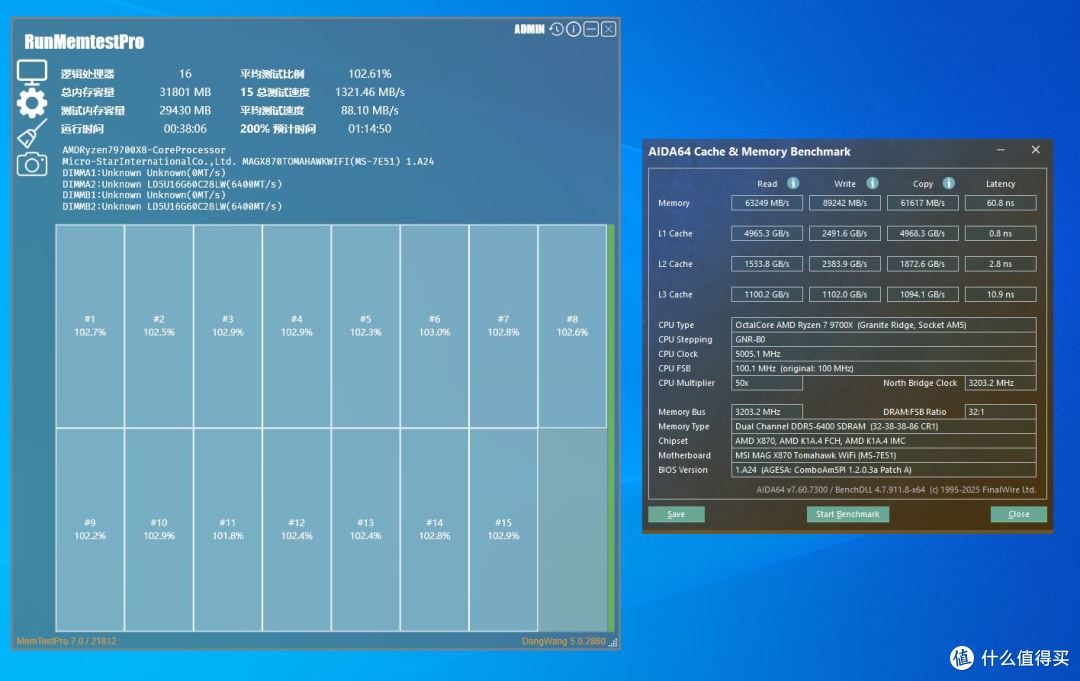Click the running time value 00:38:06
The height and width of the screenshot is (681, 1080).
[x=185, y=129]
